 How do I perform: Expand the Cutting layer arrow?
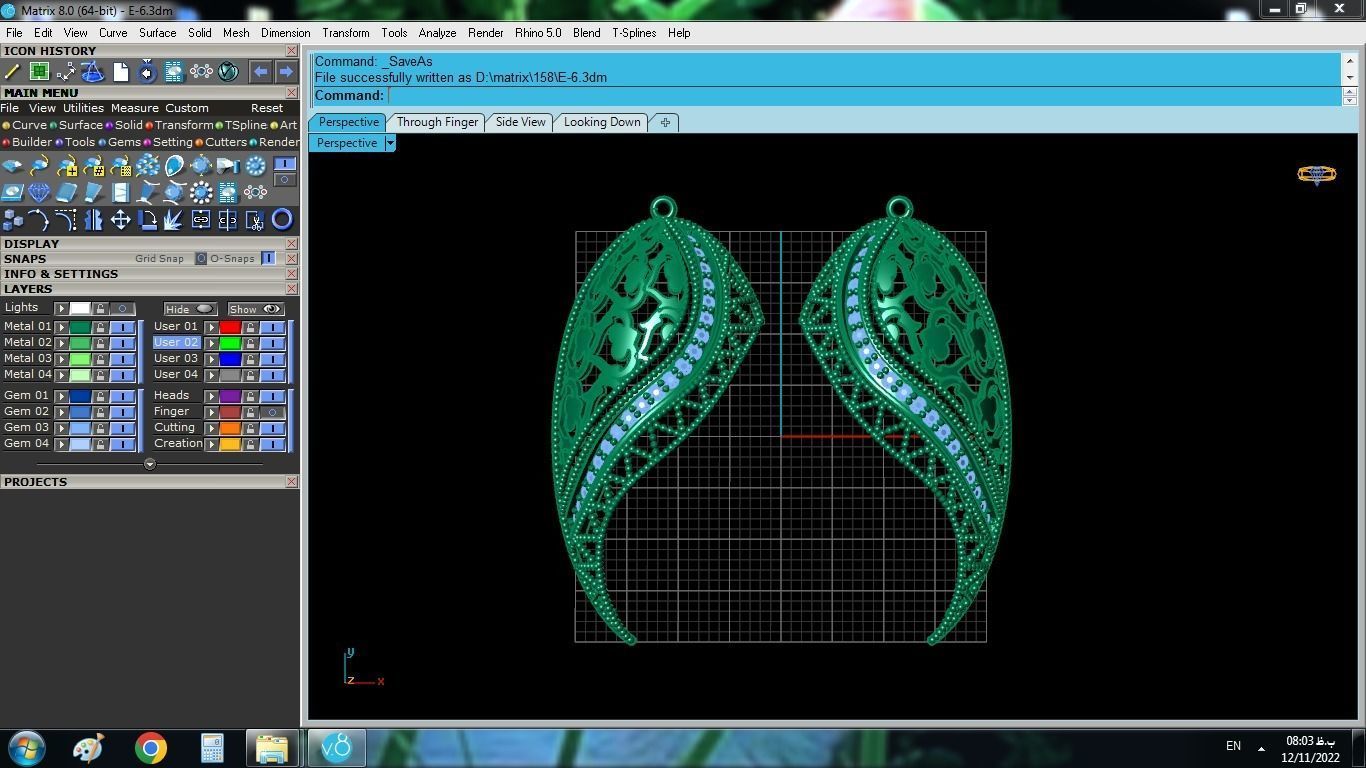click(x=211, y=428)
